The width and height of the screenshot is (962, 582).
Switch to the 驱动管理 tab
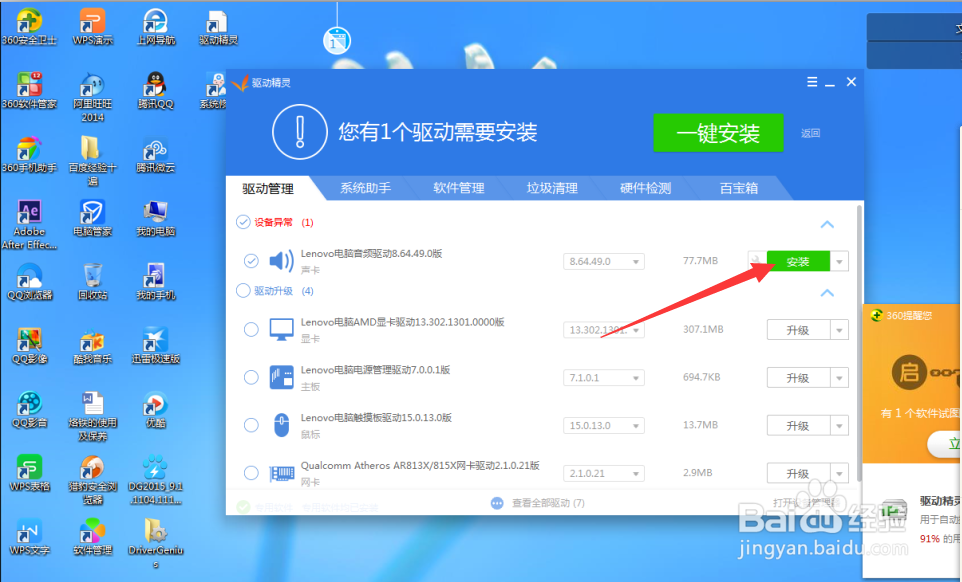tap(268, 188)
